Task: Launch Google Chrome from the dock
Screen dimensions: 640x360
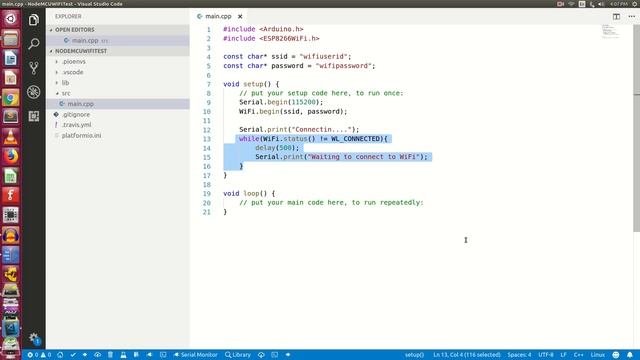Action: coord(11,98)
